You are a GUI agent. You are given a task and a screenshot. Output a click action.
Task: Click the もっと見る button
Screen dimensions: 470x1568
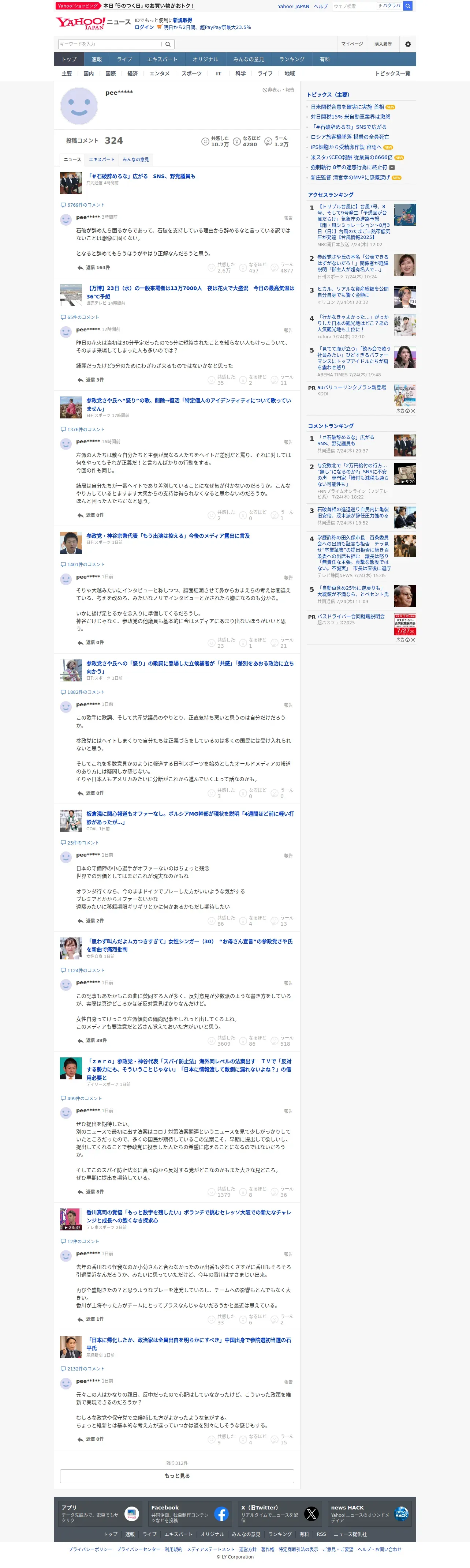[177, 1475]
